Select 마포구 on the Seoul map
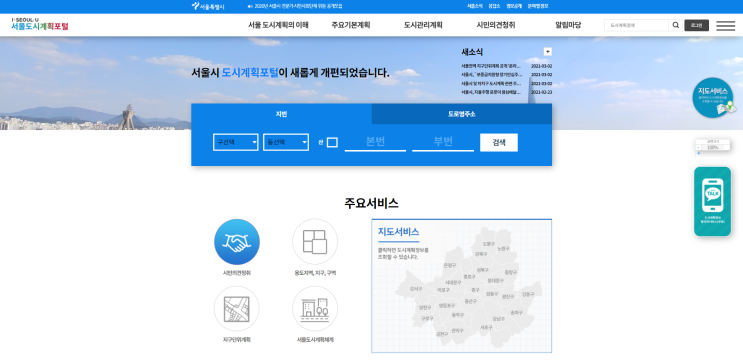This screenshot has width=743, height=364. click(x=444, y=290)
